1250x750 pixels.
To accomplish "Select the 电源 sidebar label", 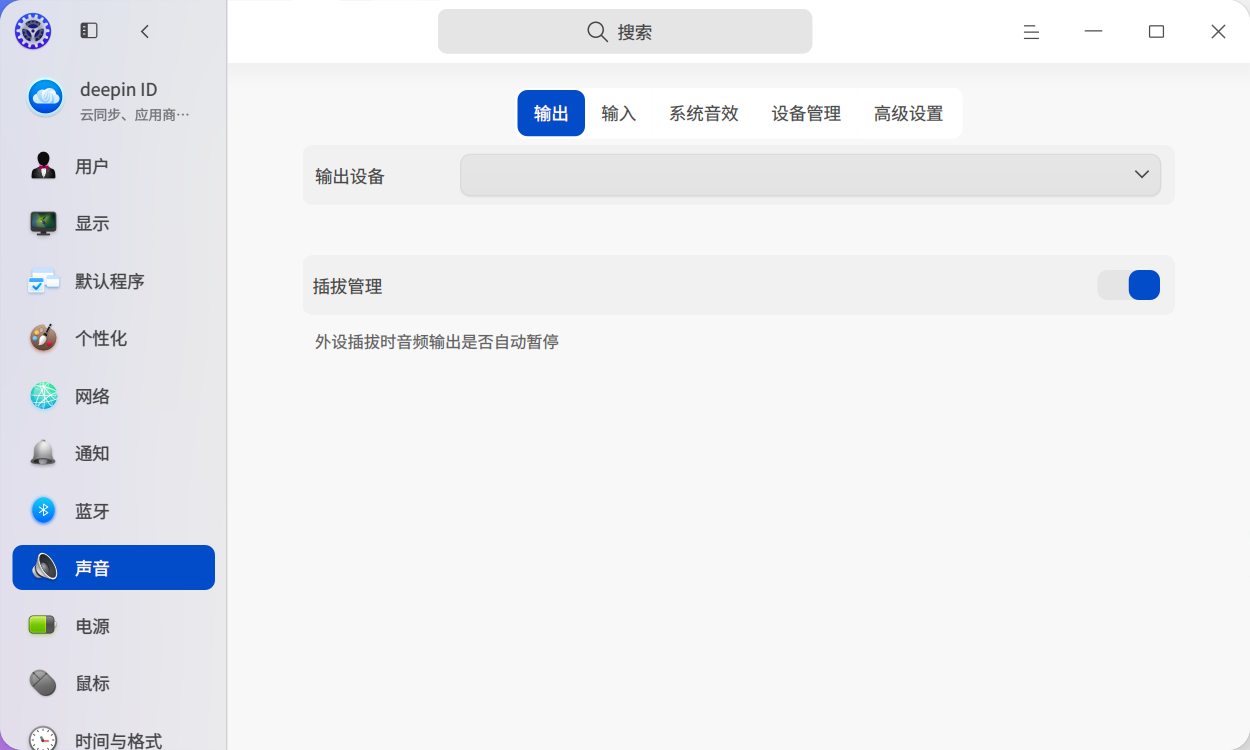I will [x=92, y=626].
